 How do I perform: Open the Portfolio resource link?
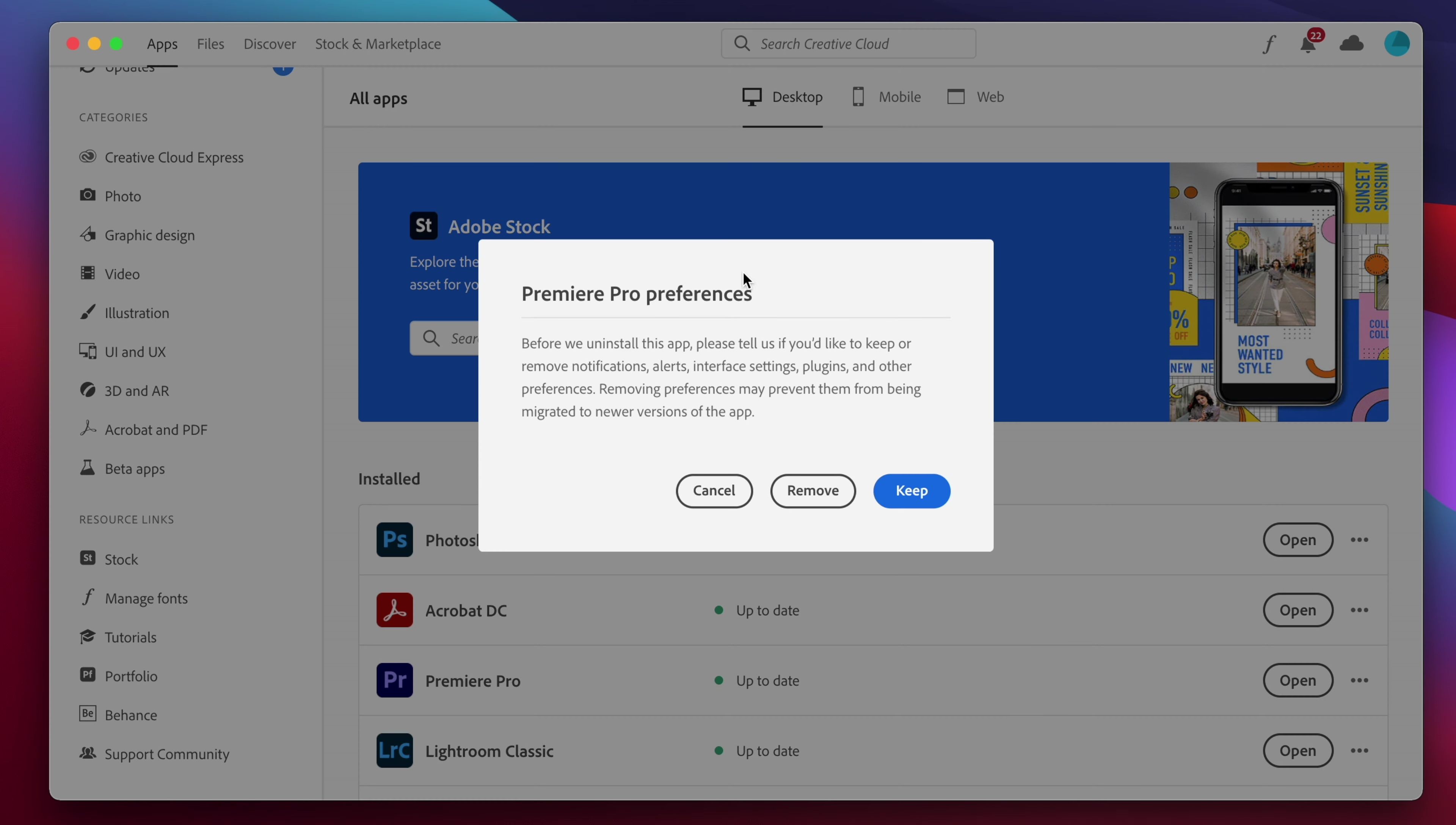point(118,676)
